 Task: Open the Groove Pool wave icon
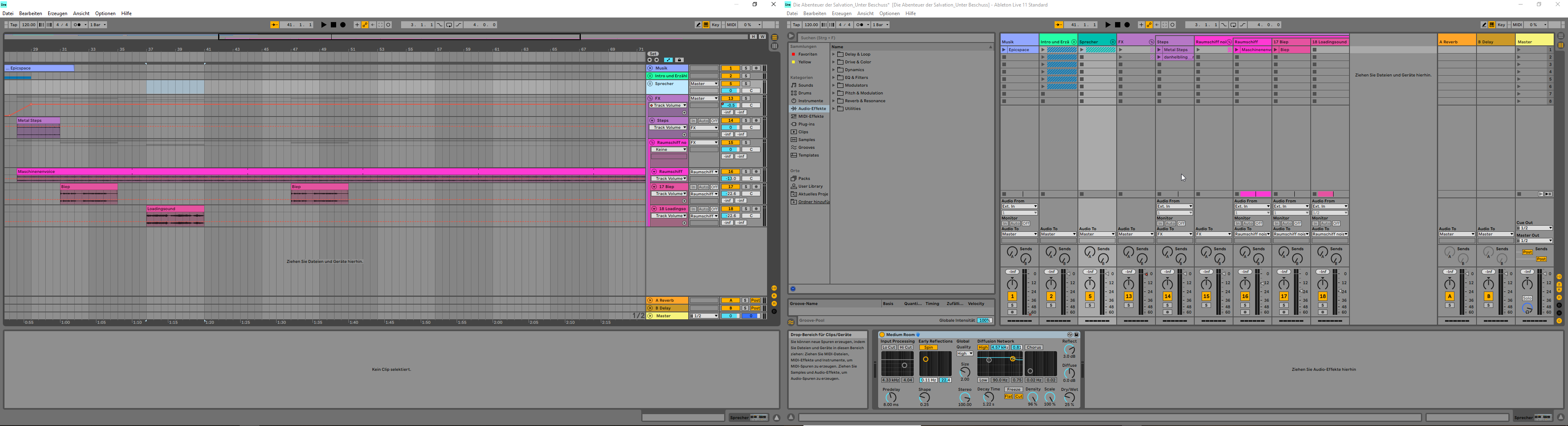791,322
